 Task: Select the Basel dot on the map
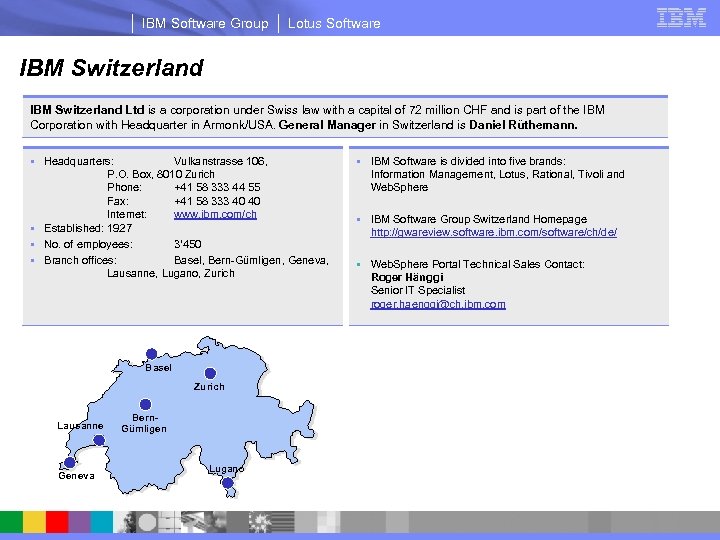point(152,354)
